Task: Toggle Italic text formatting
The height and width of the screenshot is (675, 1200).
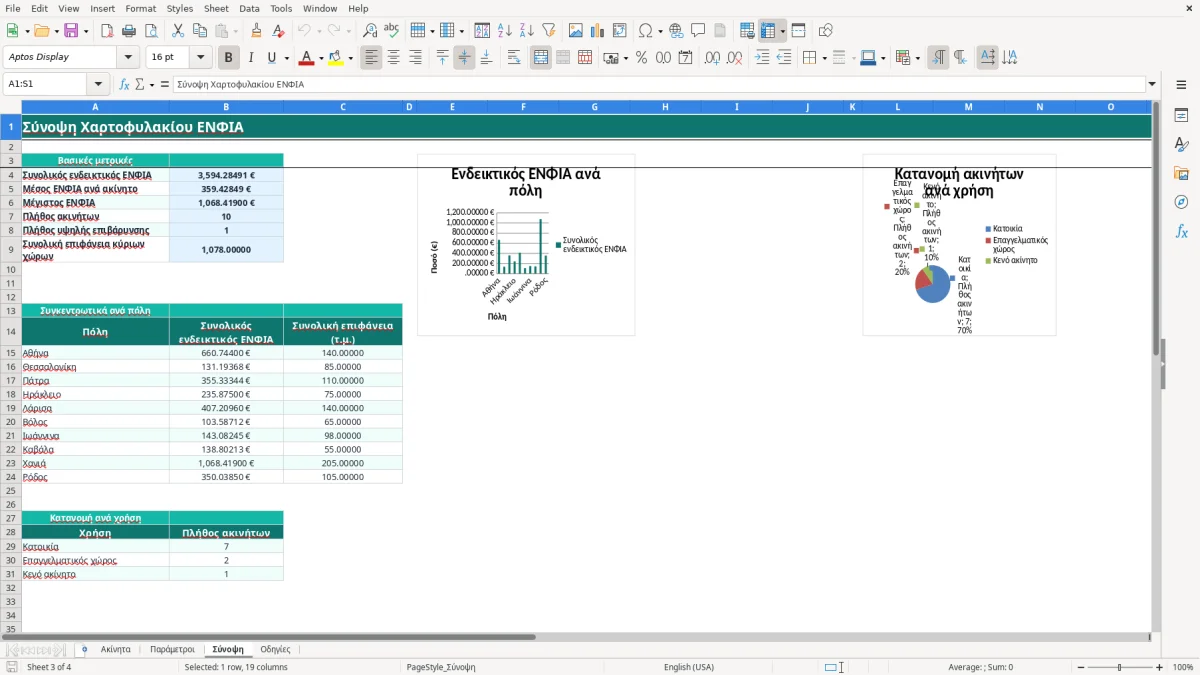Action: click(x=250, y=58)
